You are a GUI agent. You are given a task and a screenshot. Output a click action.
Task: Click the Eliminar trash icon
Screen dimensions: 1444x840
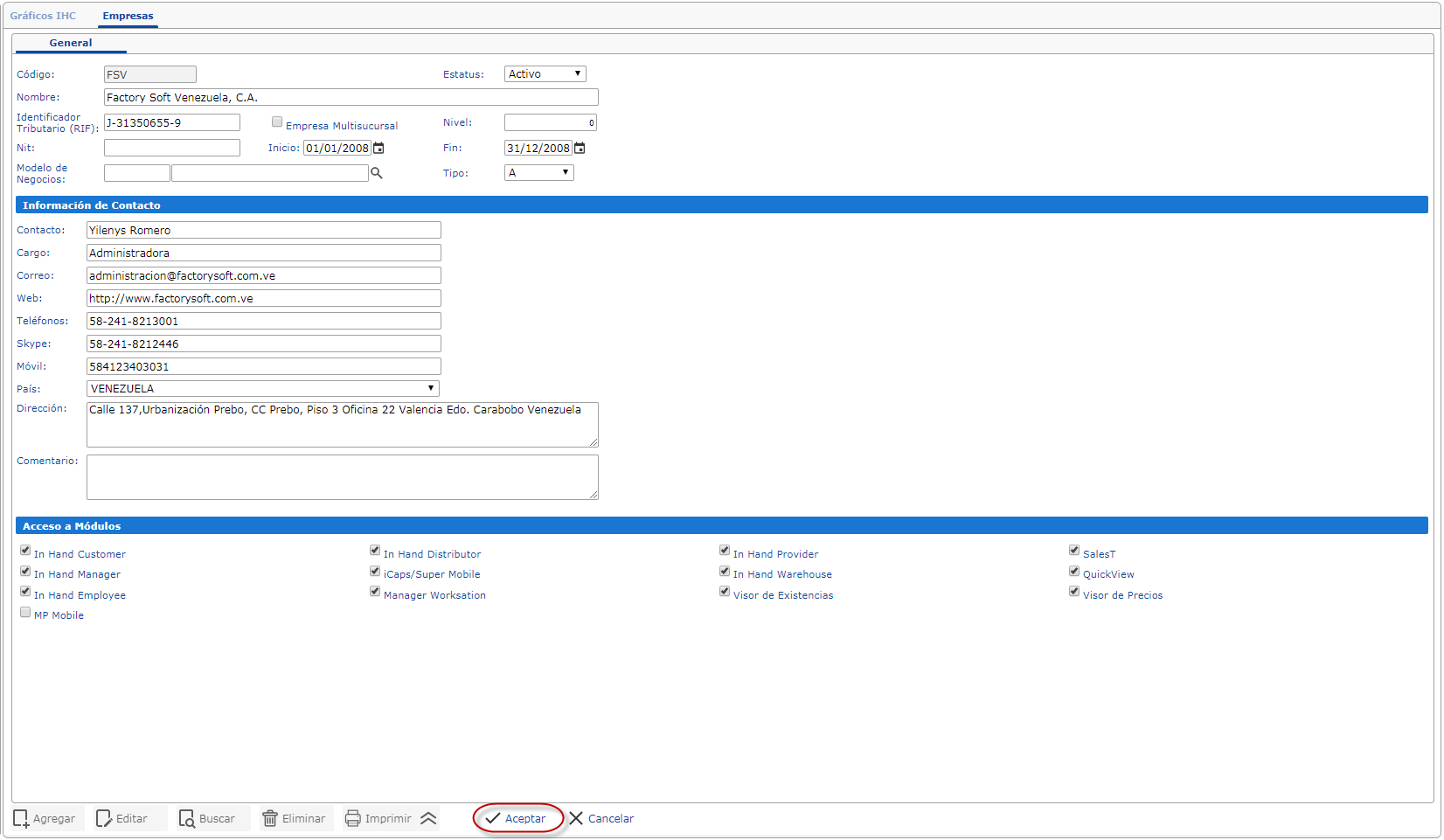(x=271, y=819)
